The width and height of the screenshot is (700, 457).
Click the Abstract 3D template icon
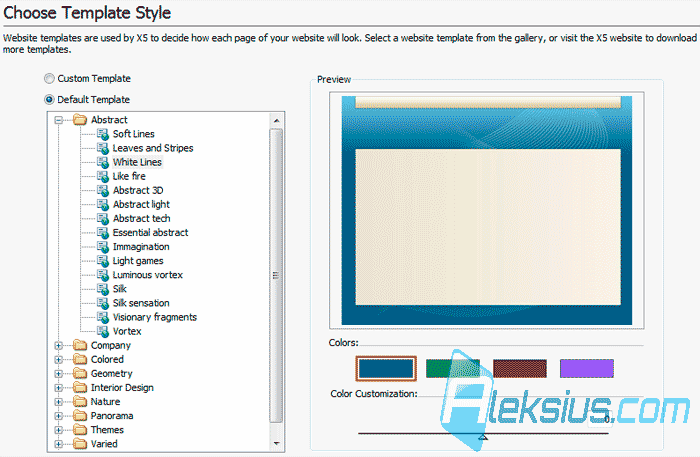point(103,191)
